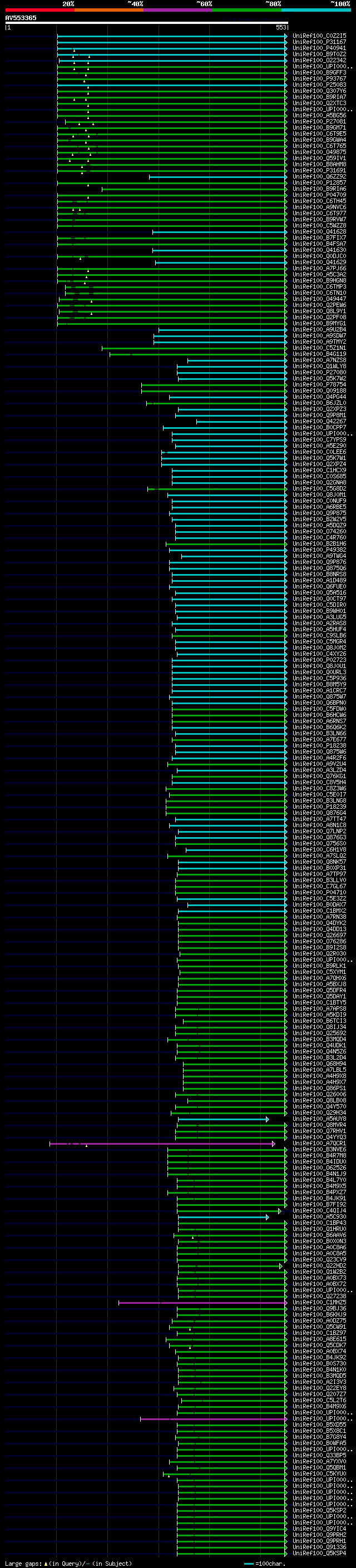Open hit UniRef100_C0Z2I5

pyautogui.click(x=319, y=36)
